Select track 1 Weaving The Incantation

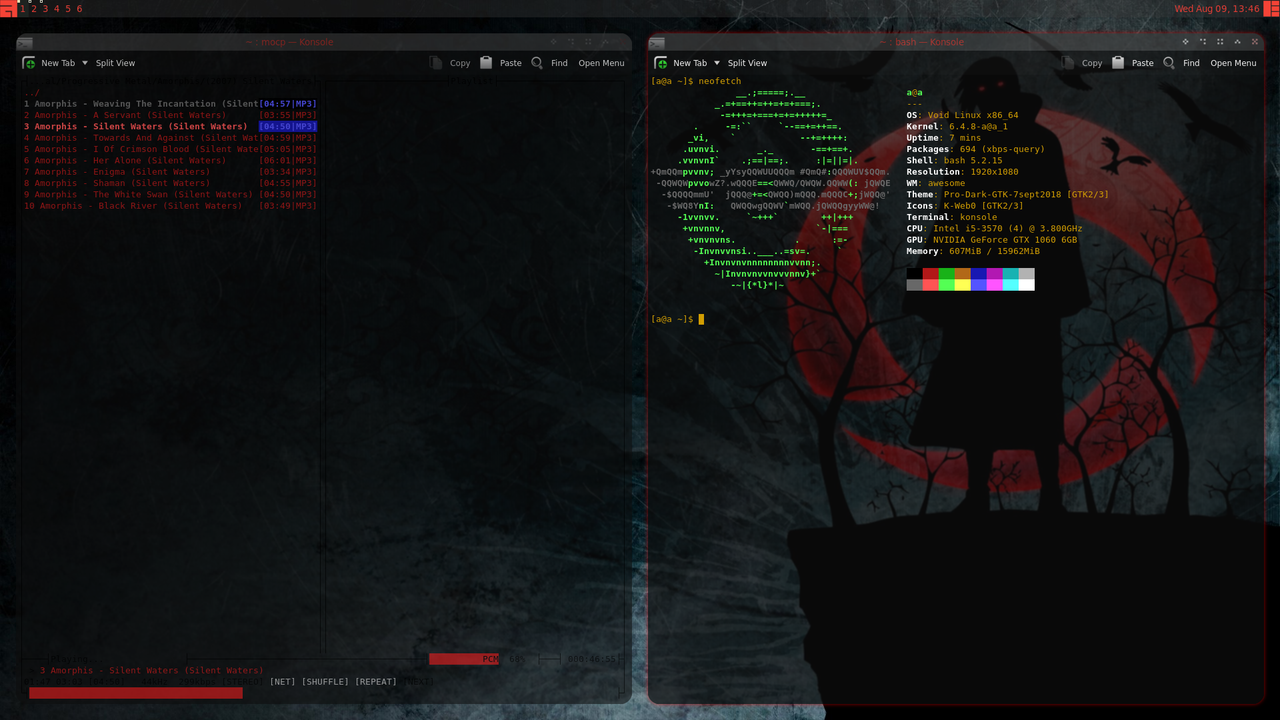pyautogui.click(x=170, y=104)
